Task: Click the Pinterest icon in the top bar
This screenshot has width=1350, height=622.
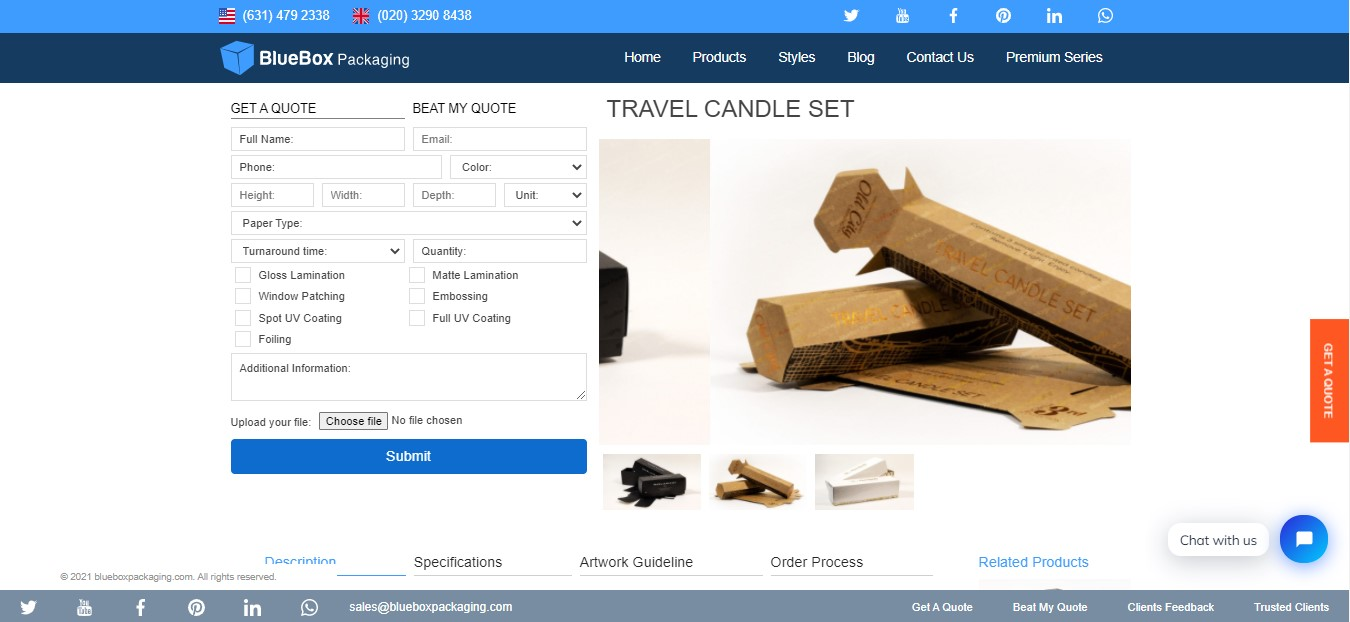Action: [x=1003, y=16]
